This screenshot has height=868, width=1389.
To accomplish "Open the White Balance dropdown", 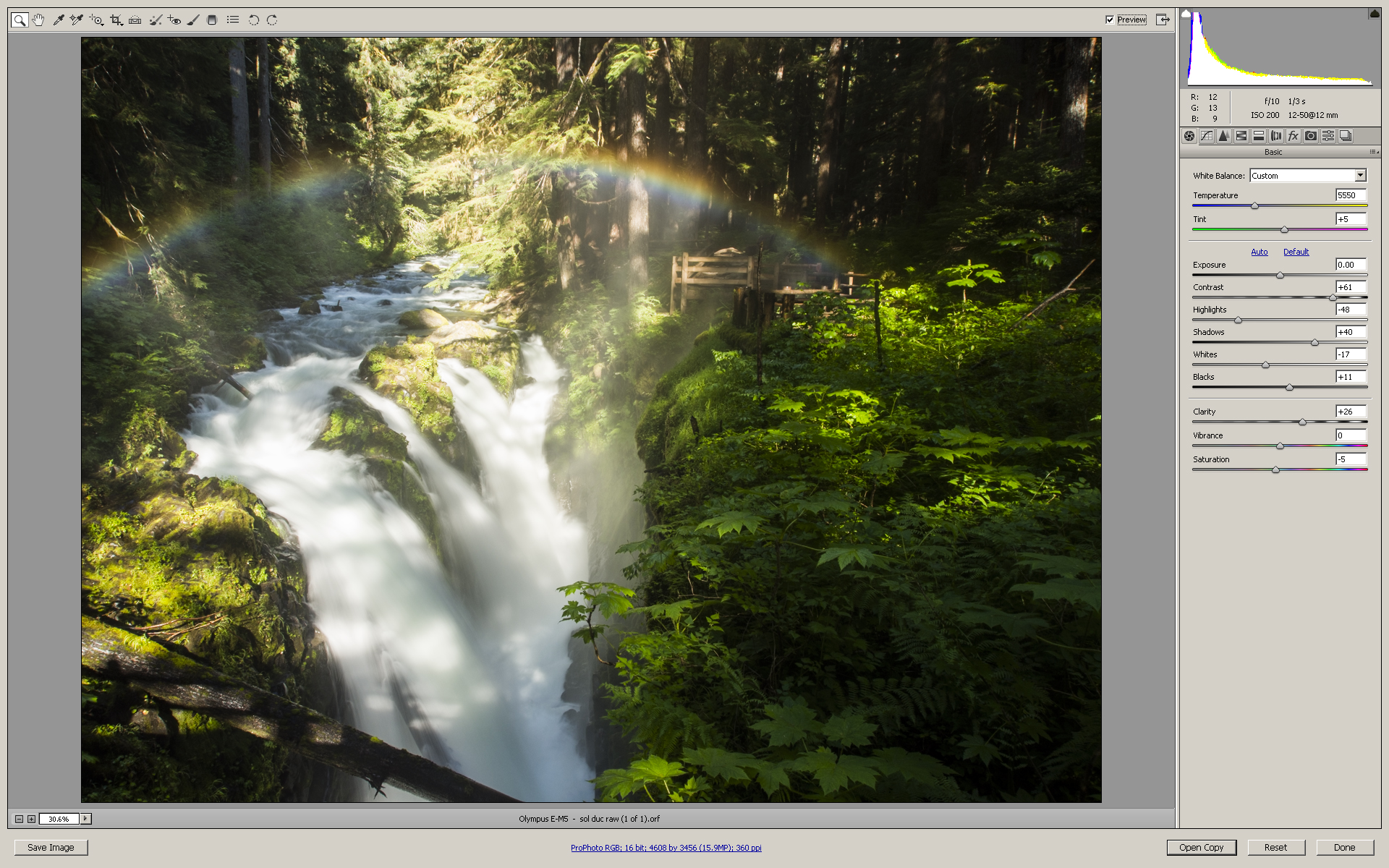I will [1360, 176].
